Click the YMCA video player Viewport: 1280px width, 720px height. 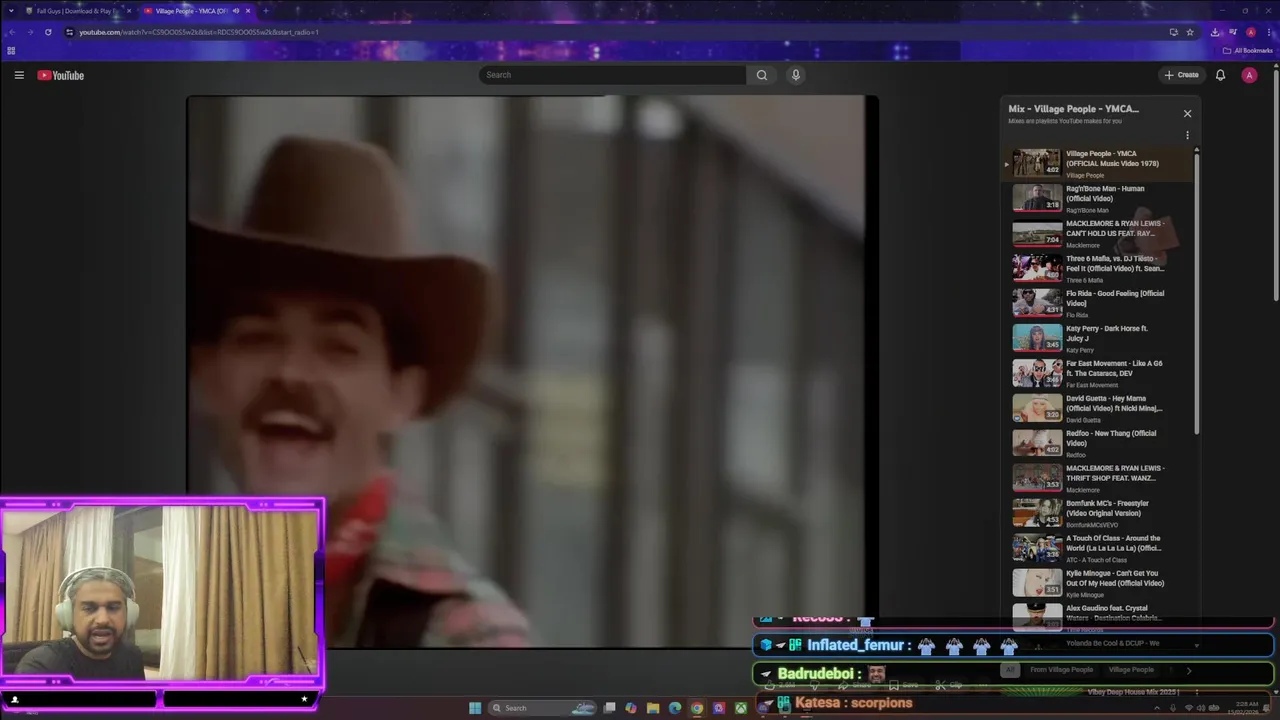pos(532,372)
